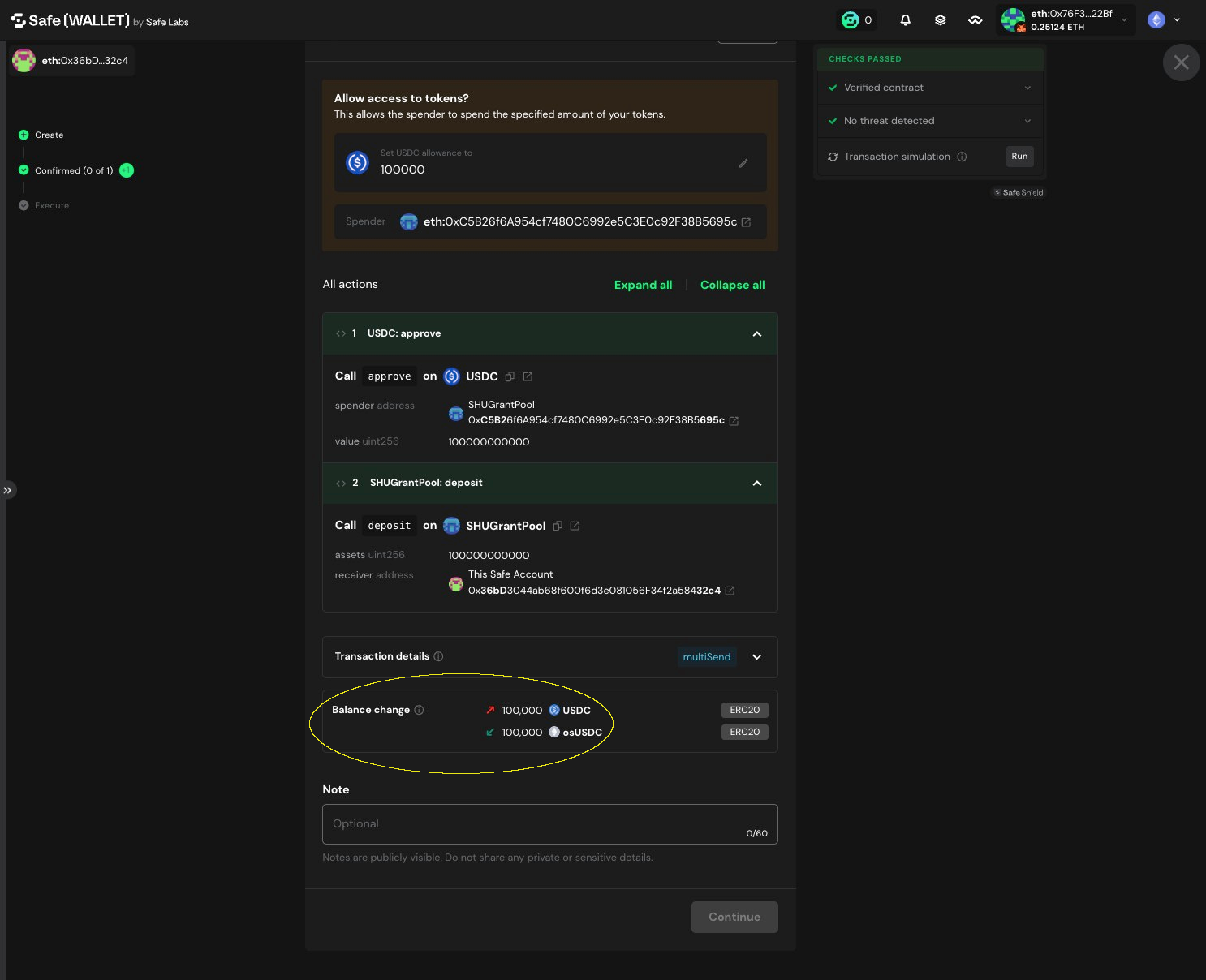
Task: Show Transaction simulation info icon
Action: pyautogui.click(x=962, y=157)
